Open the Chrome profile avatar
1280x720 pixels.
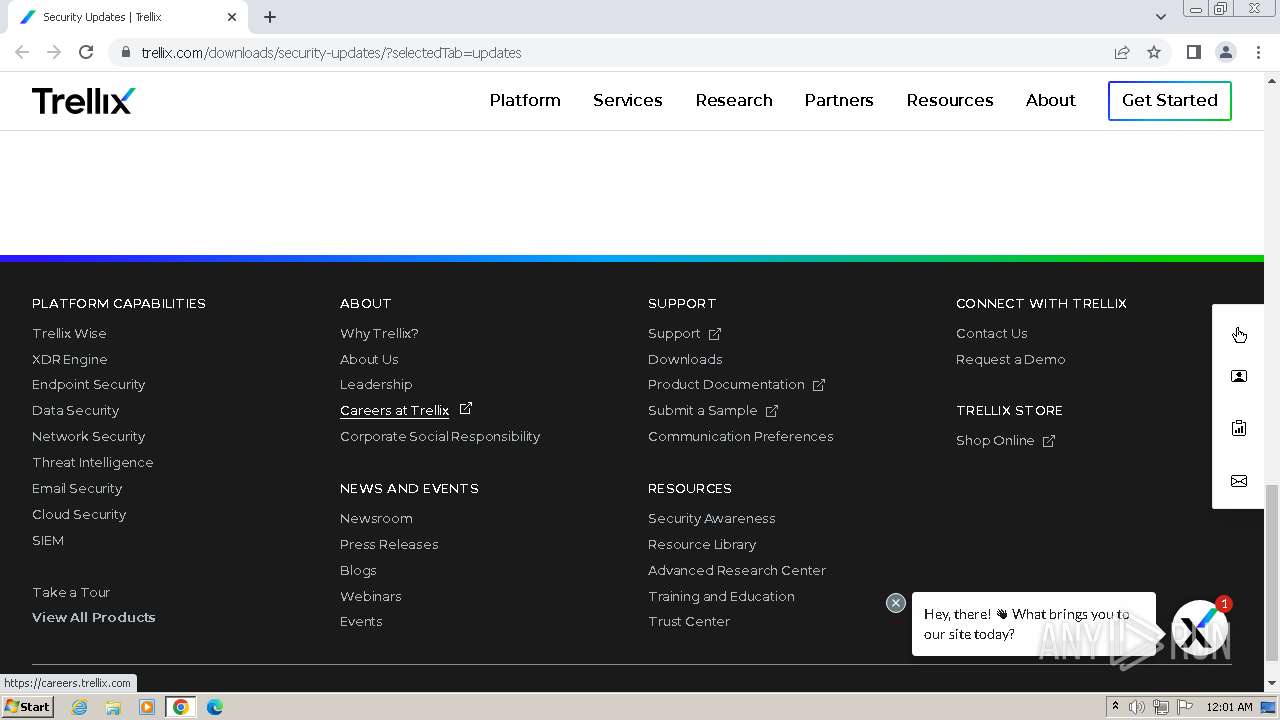(x=1226, y=52)
